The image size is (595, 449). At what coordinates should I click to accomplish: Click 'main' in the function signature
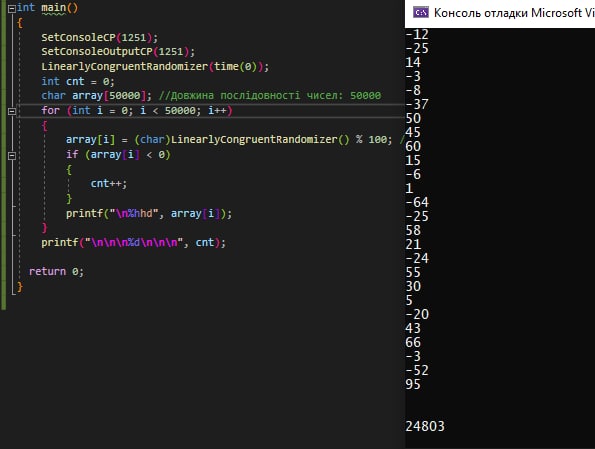point(53,8)
